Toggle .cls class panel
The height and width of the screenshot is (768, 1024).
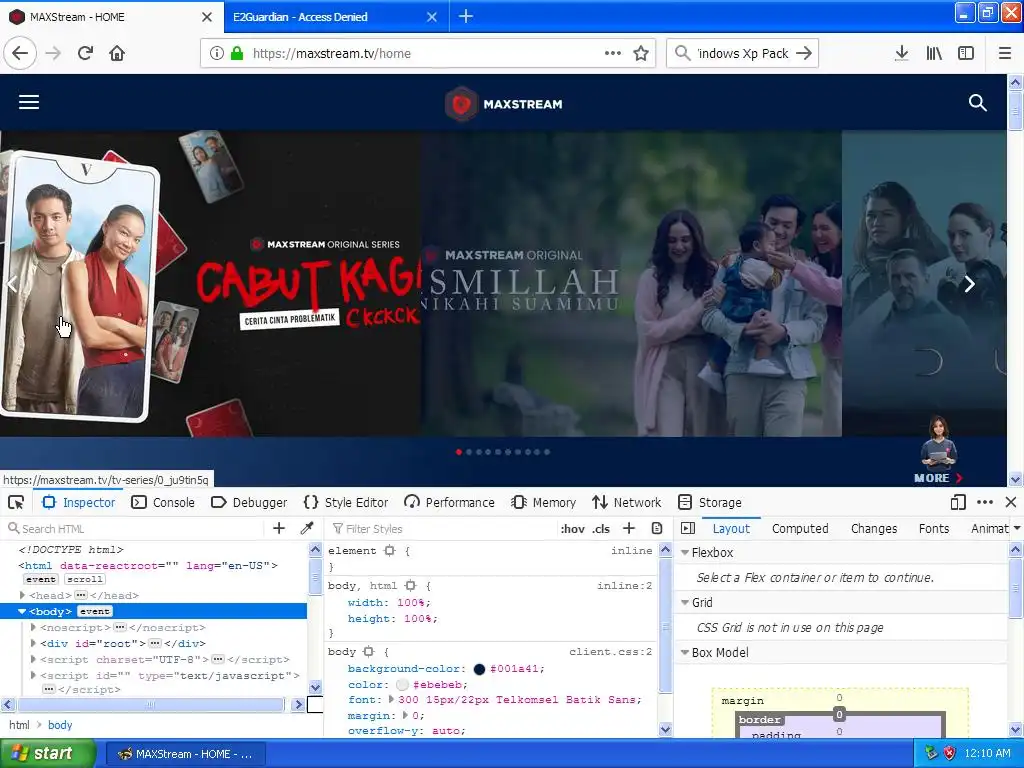pyautogui.click(x=601, y=529)
